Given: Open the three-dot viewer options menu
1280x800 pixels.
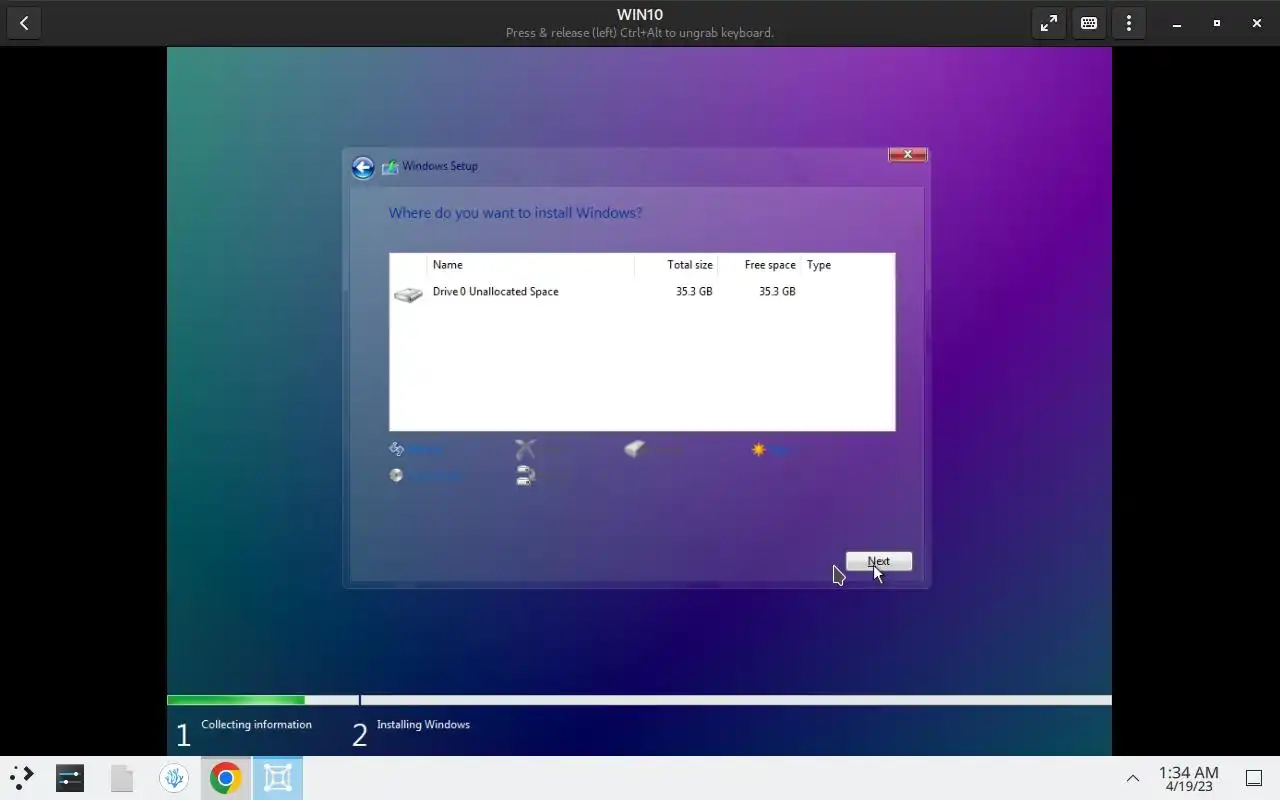Looking at the screenshot, I should 1129,23.
